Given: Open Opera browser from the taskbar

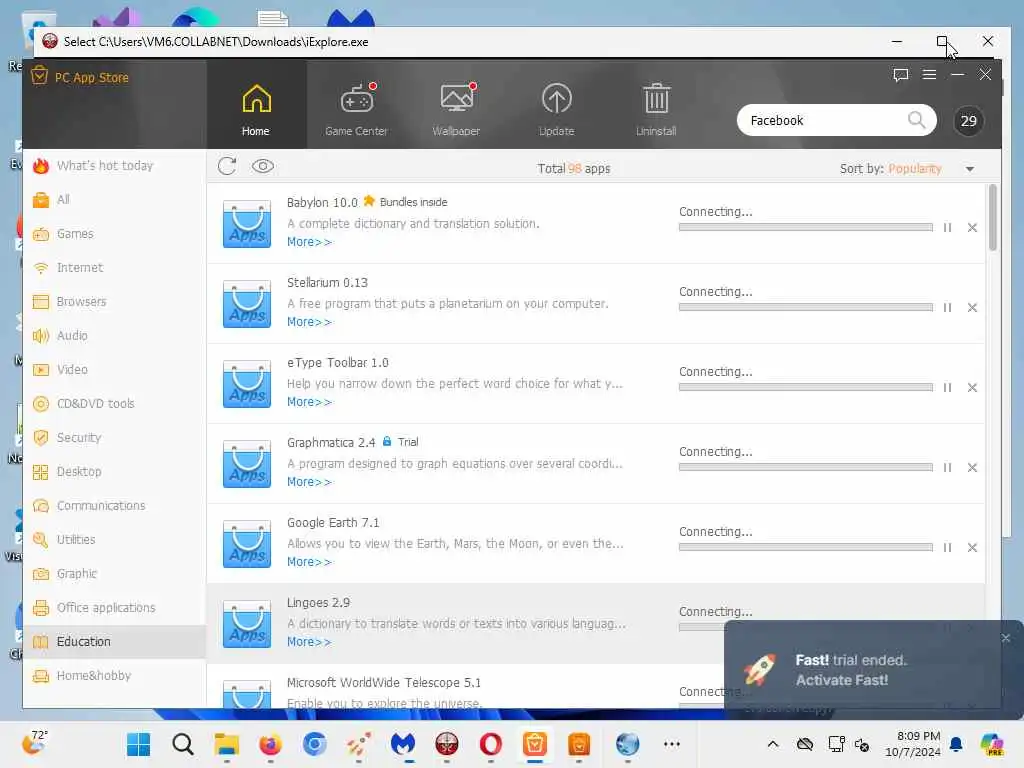Looking at the screenshot, I should tap(490, 744).
